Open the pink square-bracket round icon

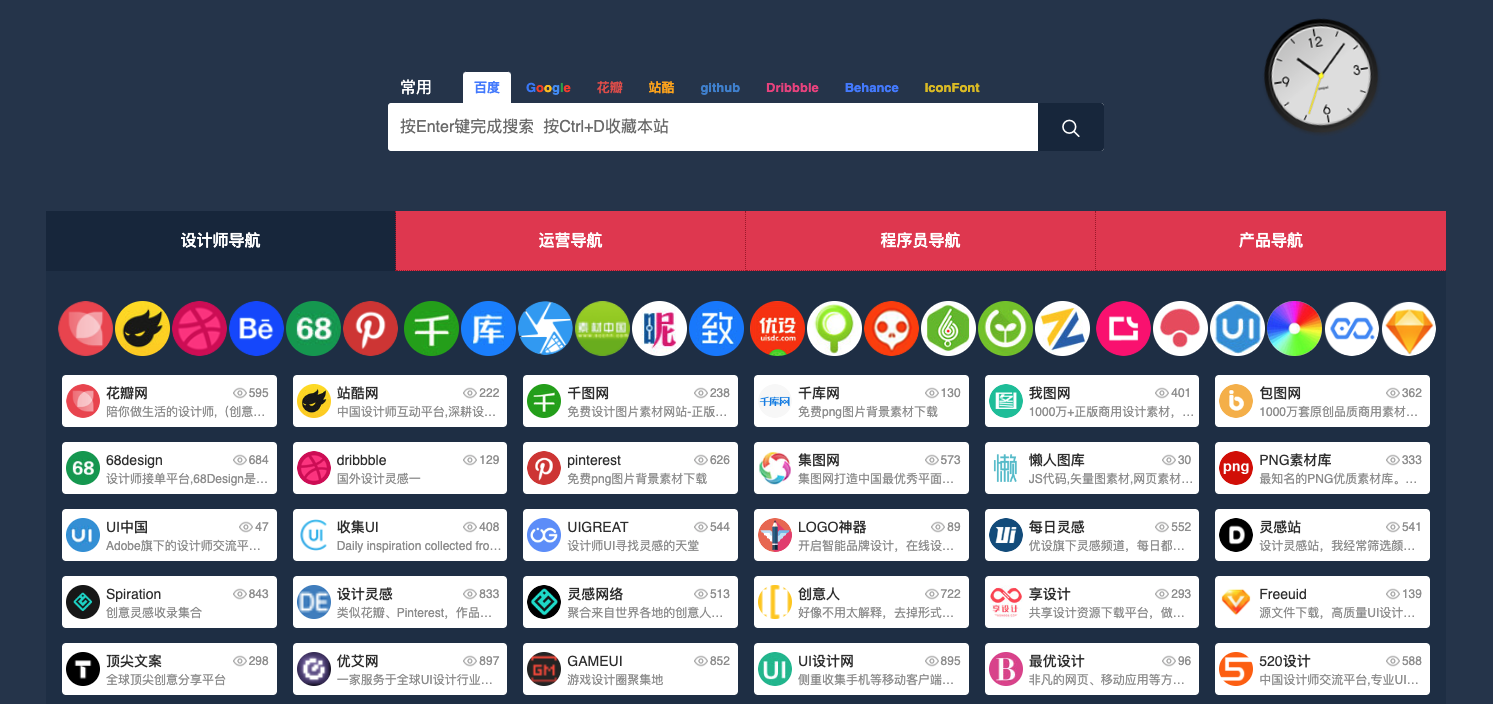point(1123,329)
